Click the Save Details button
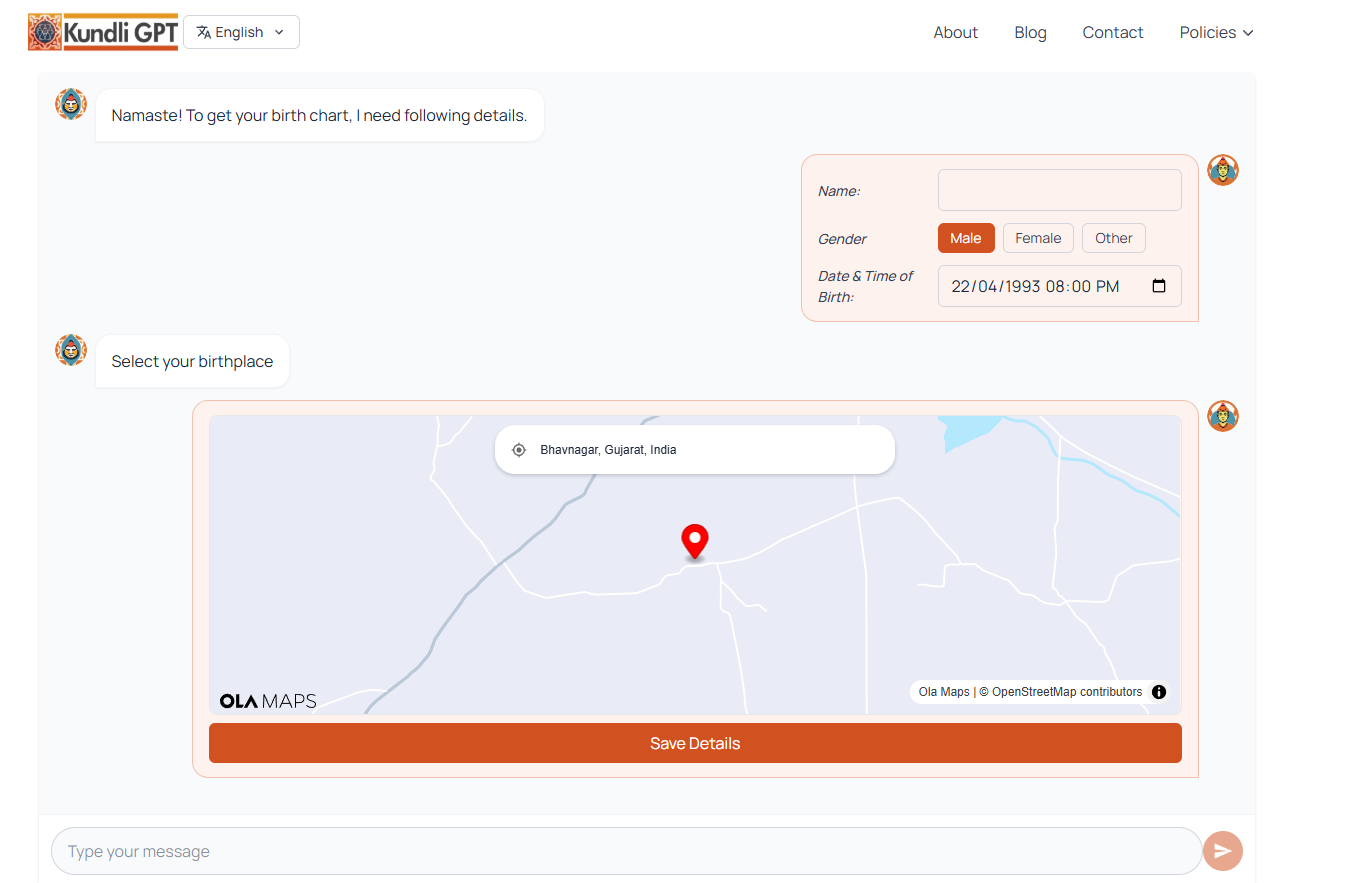This screenshot has width=1349, height=883. click(695, 743)
